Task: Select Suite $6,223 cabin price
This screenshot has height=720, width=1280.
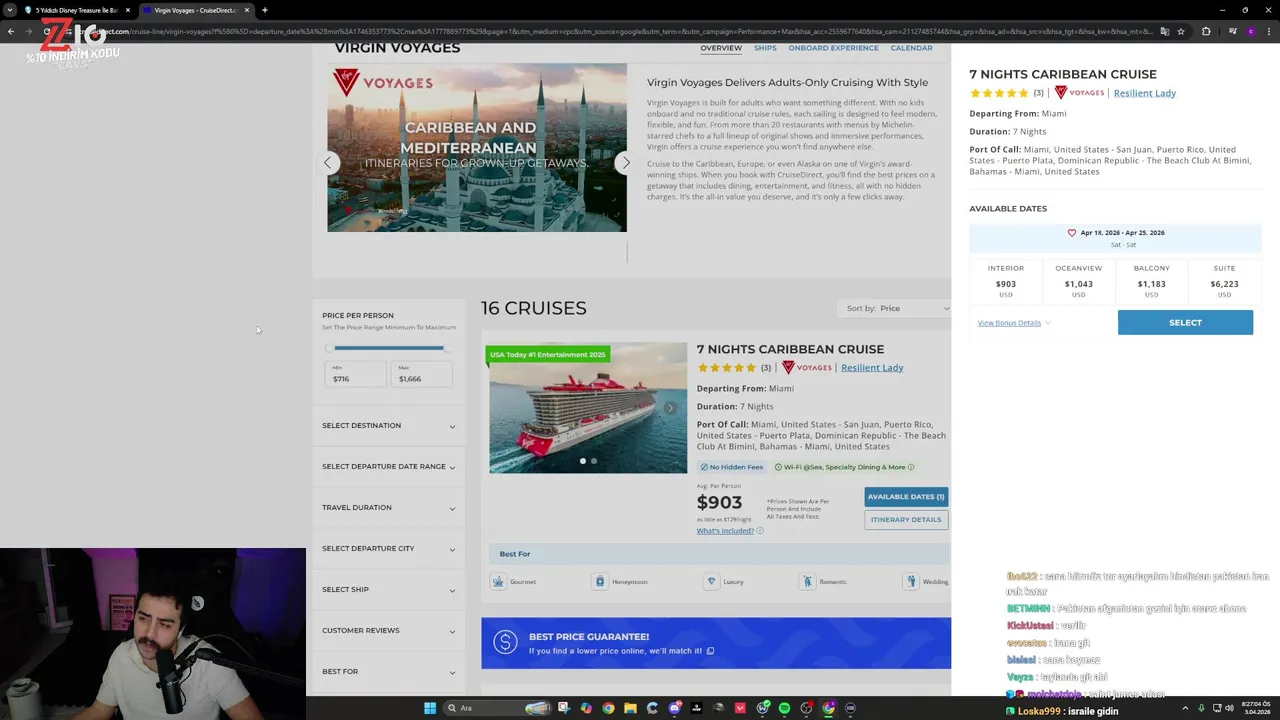Action: click(x=1224, y=282)
